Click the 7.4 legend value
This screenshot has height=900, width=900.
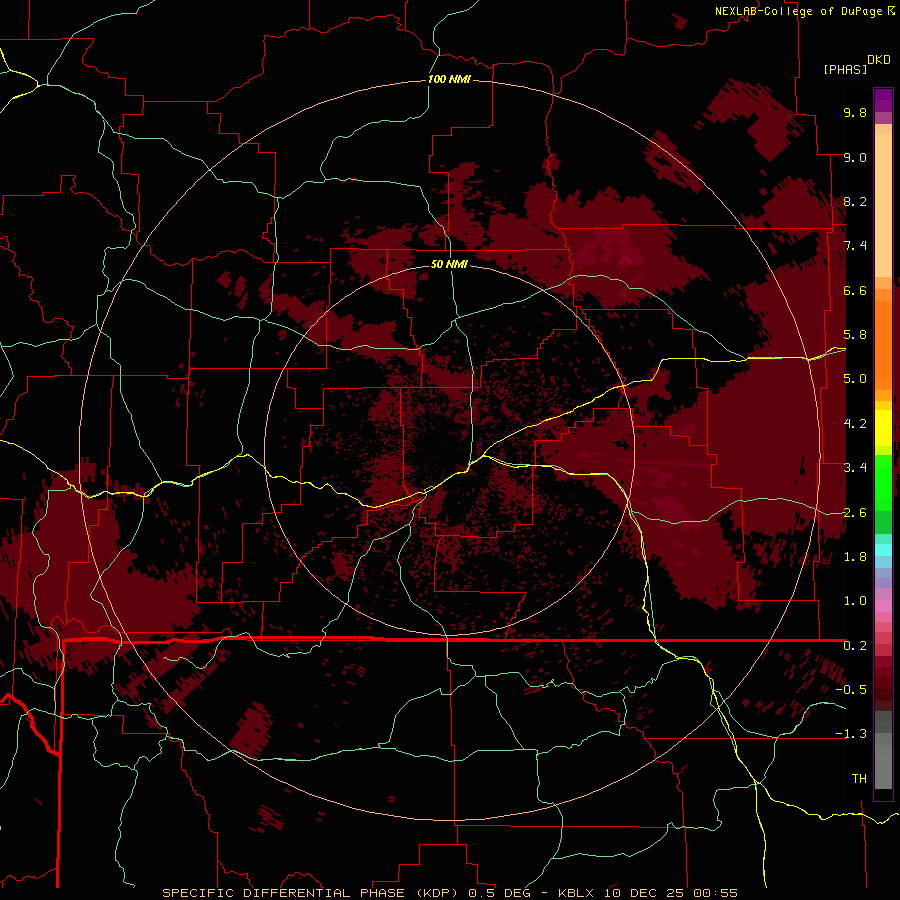(855, 246)
